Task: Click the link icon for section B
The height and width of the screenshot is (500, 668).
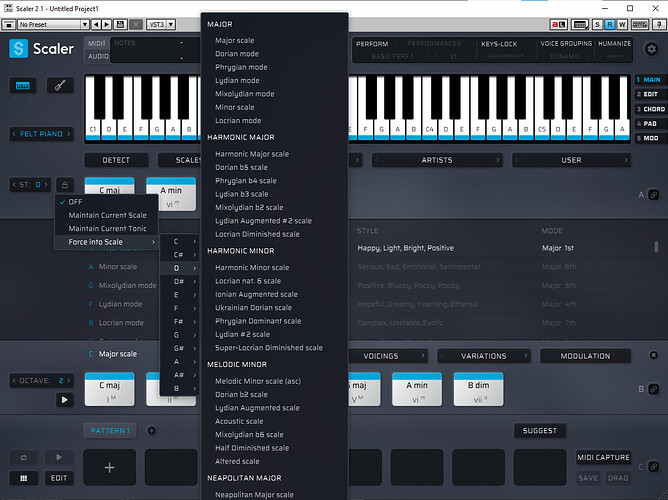Action: [654, 389]
